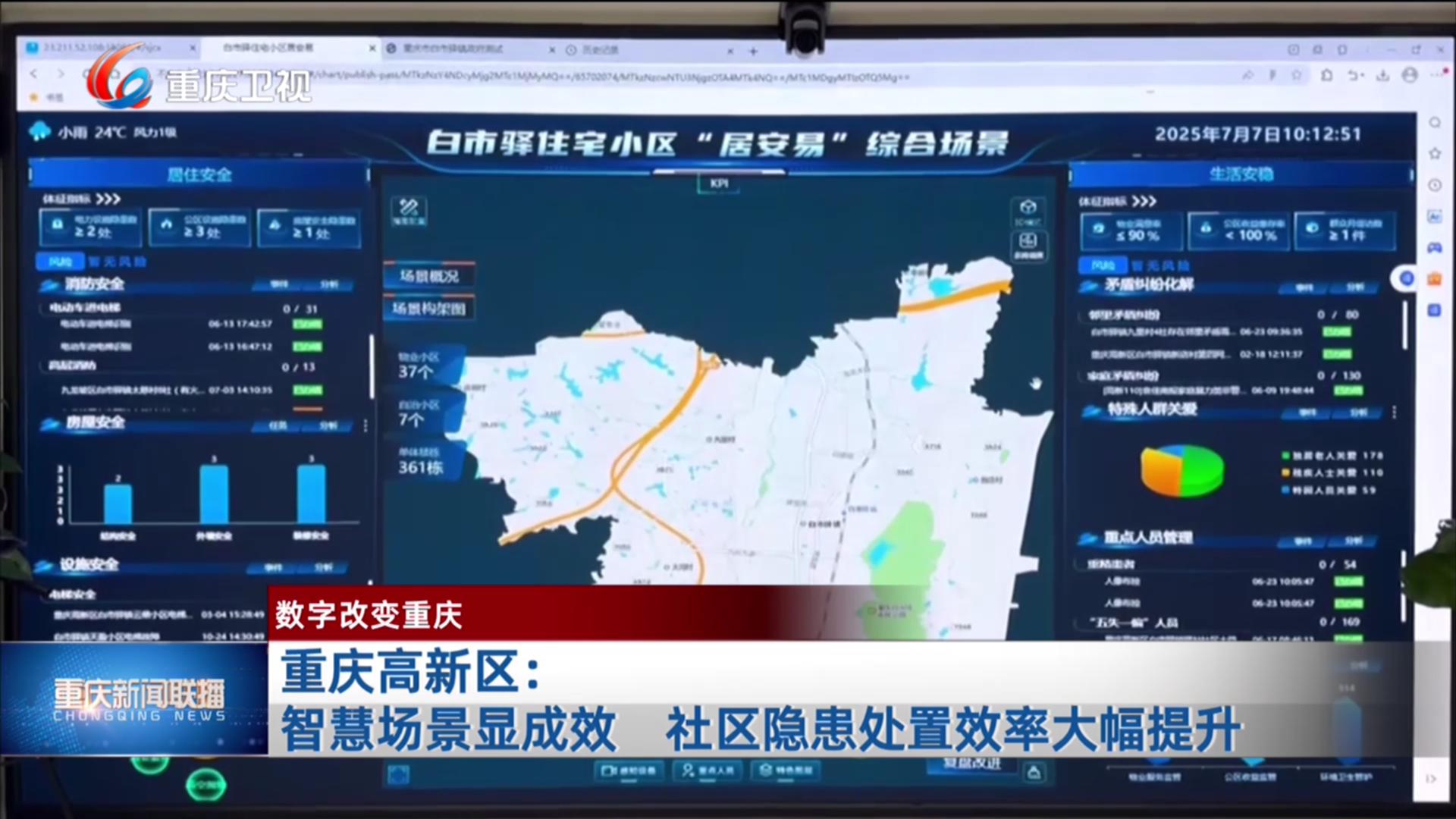Click the search icon in browser sidebar
This screenshot has width=1456, height=819.
click(x=1435, y=123)
